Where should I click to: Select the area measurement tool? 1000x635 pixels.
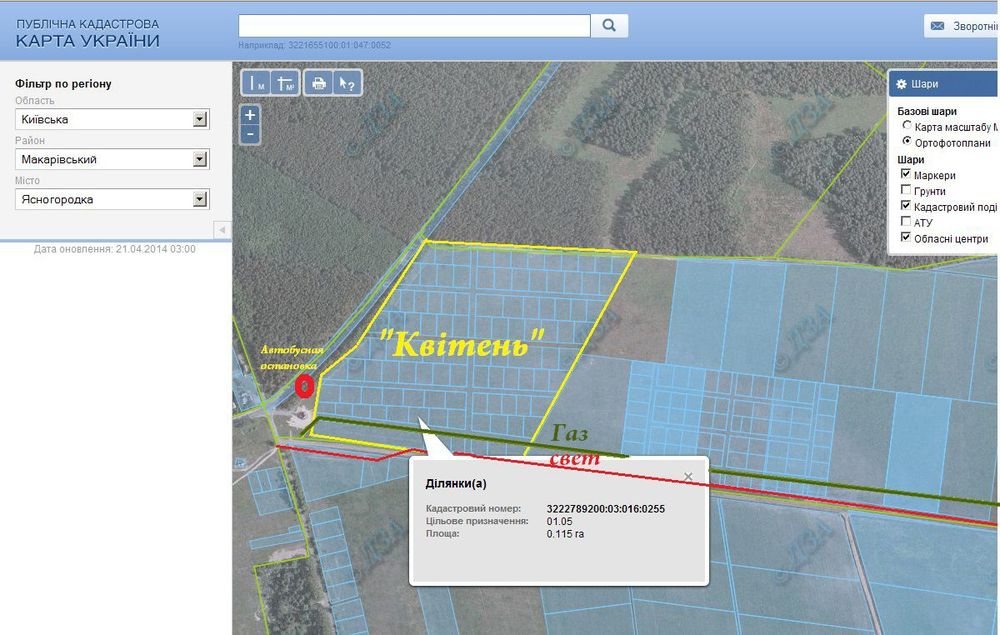click(284, 83)
